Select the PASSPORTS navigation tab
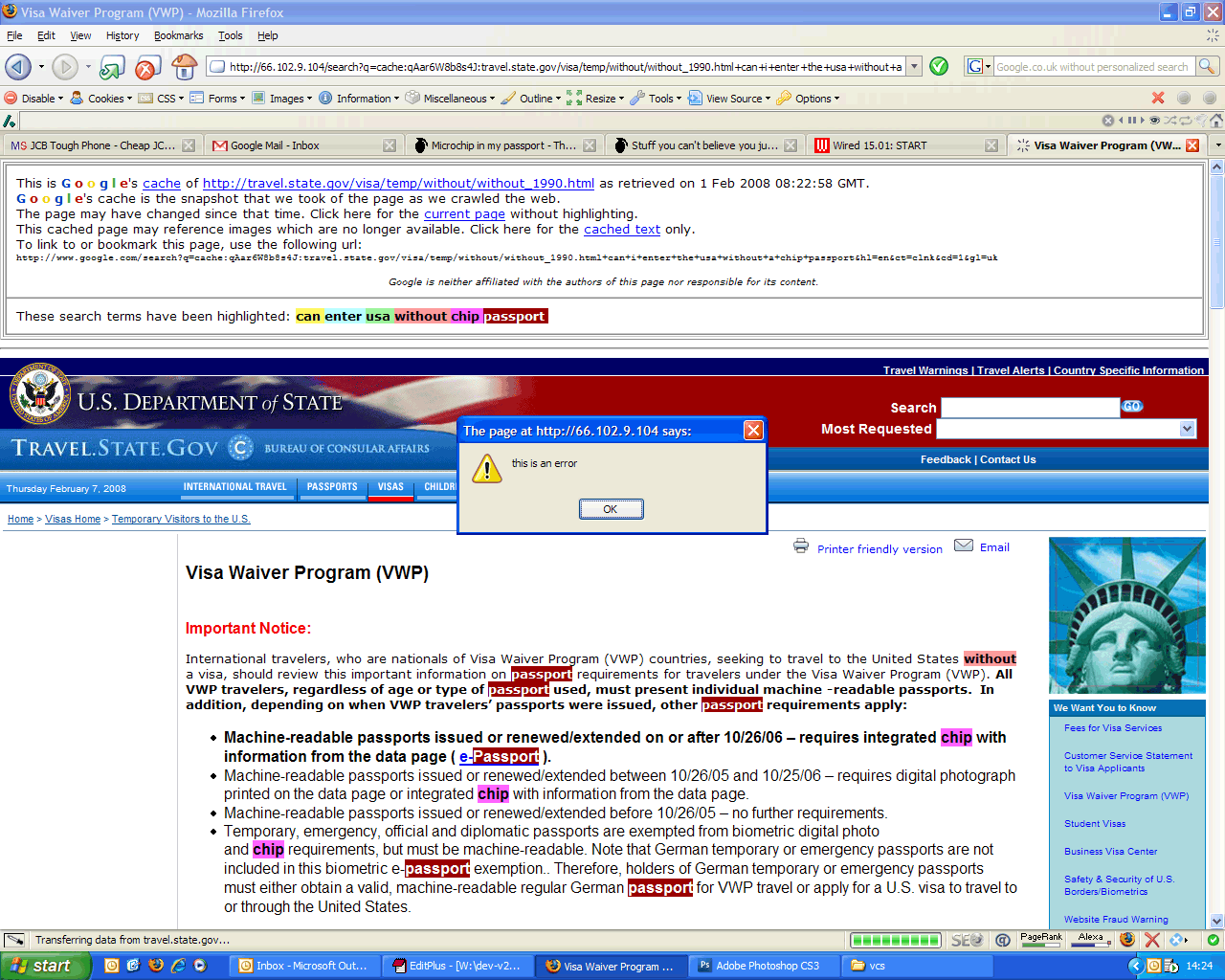 click(x=332, y=487)
